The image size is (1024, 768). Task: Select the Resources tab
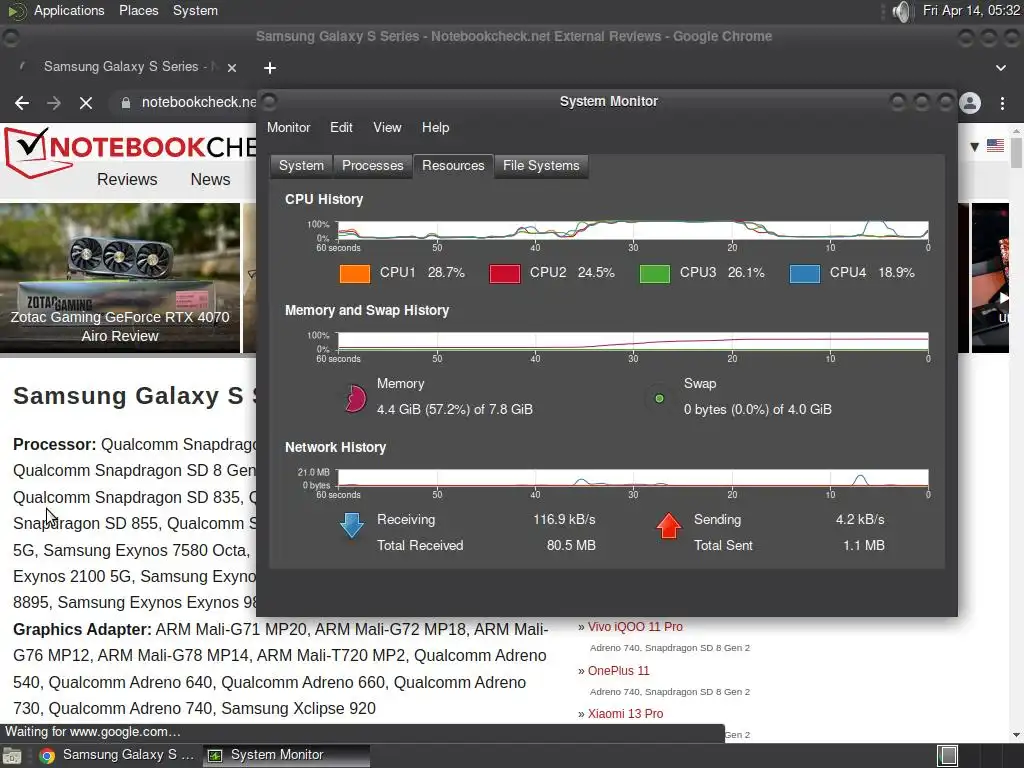(453, 166)
